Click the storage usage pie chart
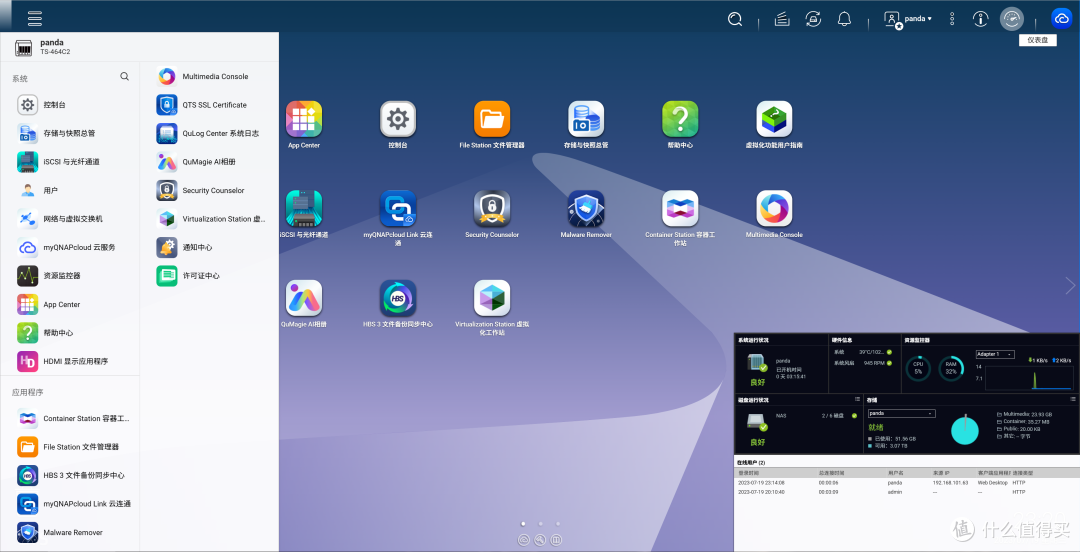 pyautogui.click(x=965, y=430)
